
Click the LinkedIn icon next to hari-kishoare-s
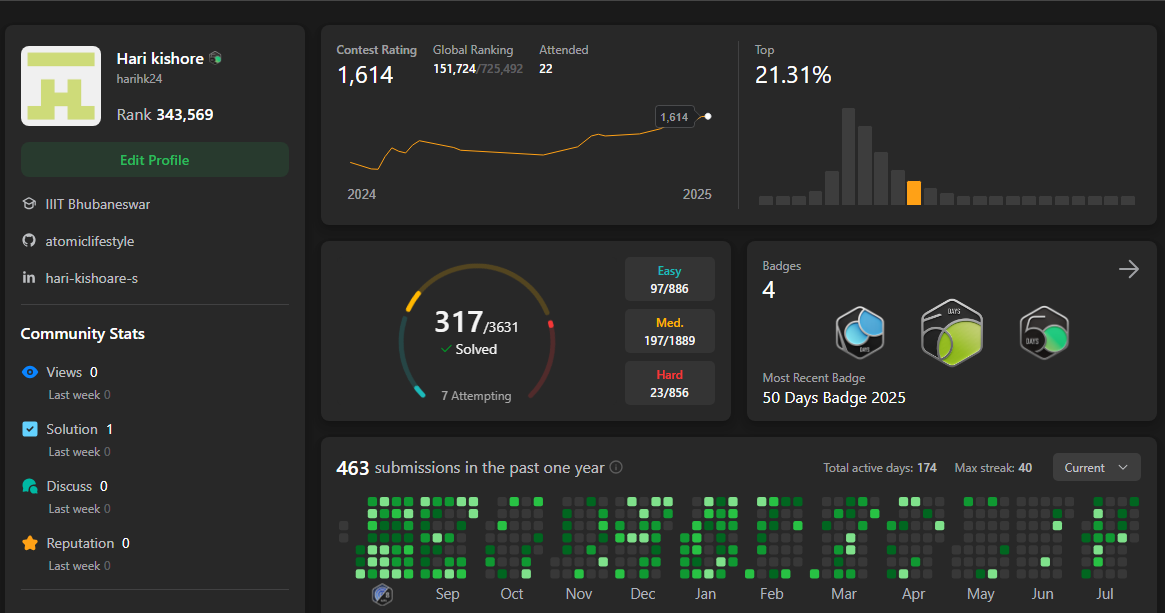(x=28, y=278)
